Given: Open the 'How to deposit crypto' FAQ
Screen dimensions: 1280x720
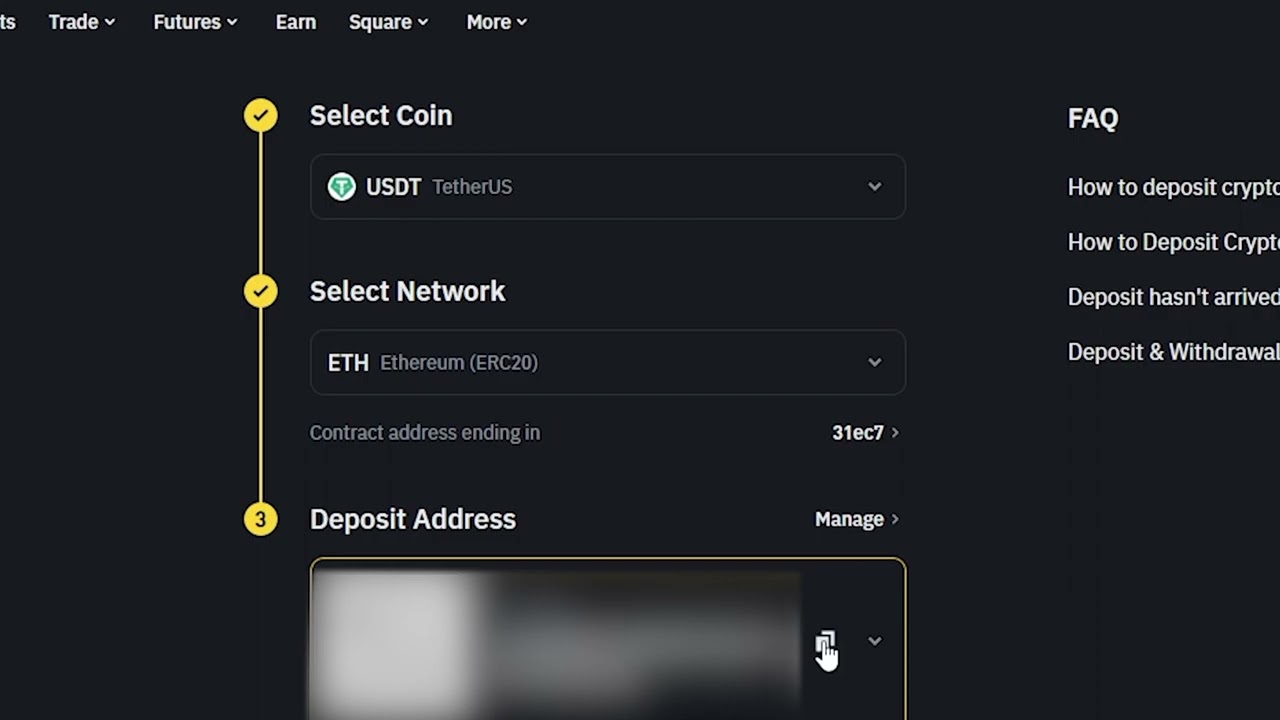Looking at the screenshot, I should [1173, 187].
